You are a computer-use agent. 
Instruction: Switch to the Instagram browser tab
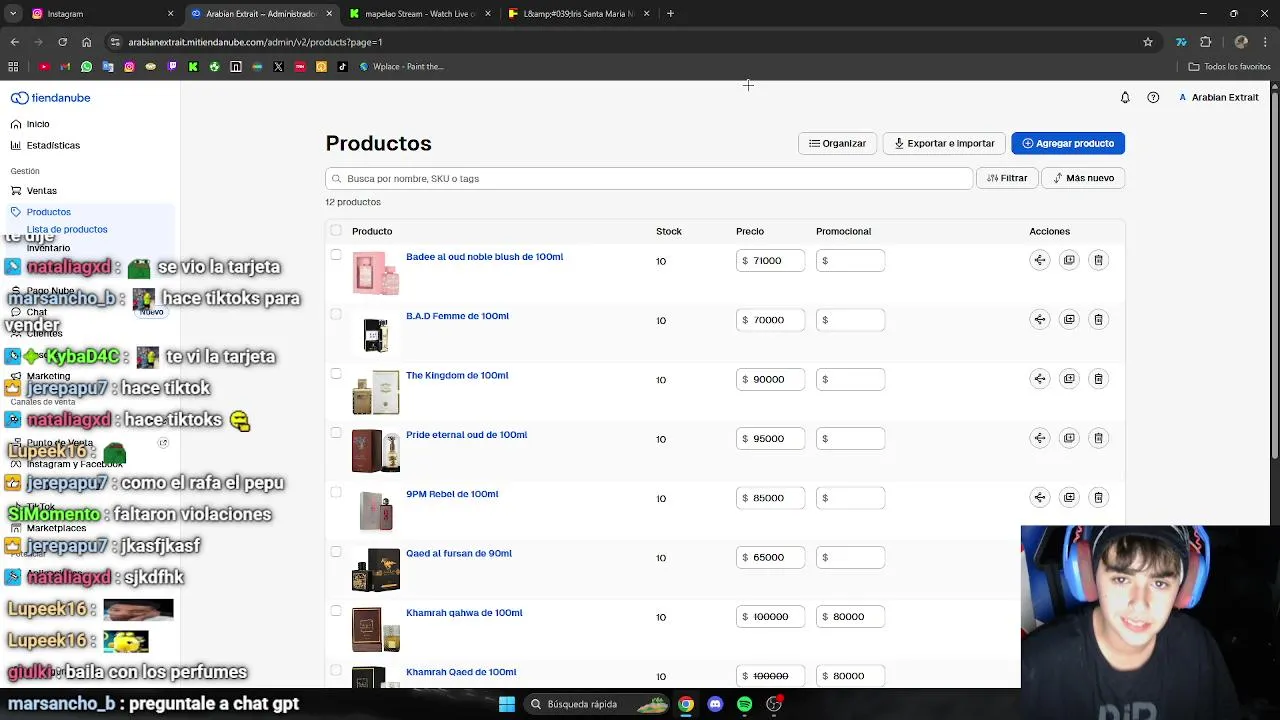point(100,14)
